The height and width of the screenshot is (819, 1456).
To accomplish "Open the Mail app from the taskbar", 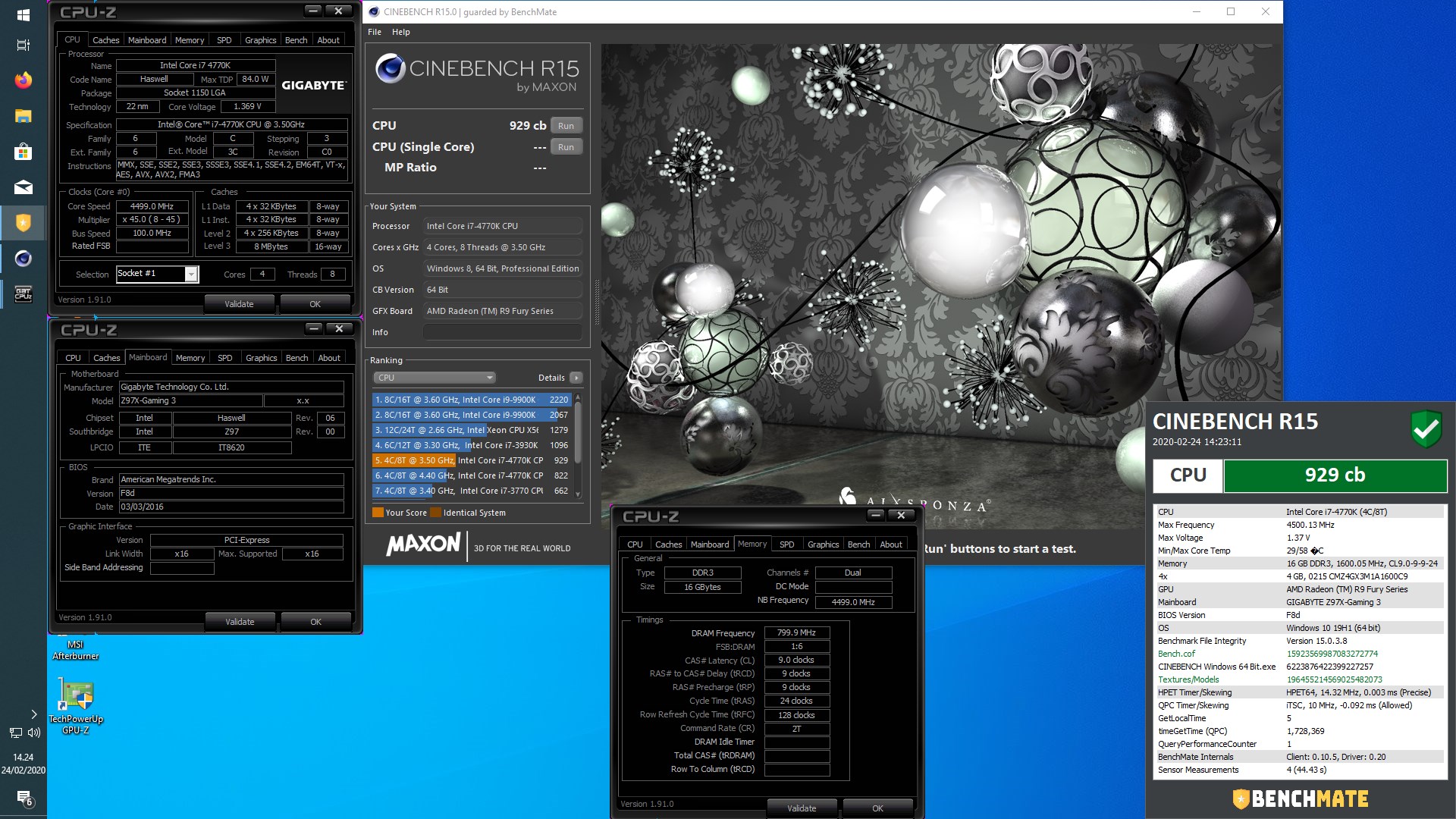I will click(23, 187).
